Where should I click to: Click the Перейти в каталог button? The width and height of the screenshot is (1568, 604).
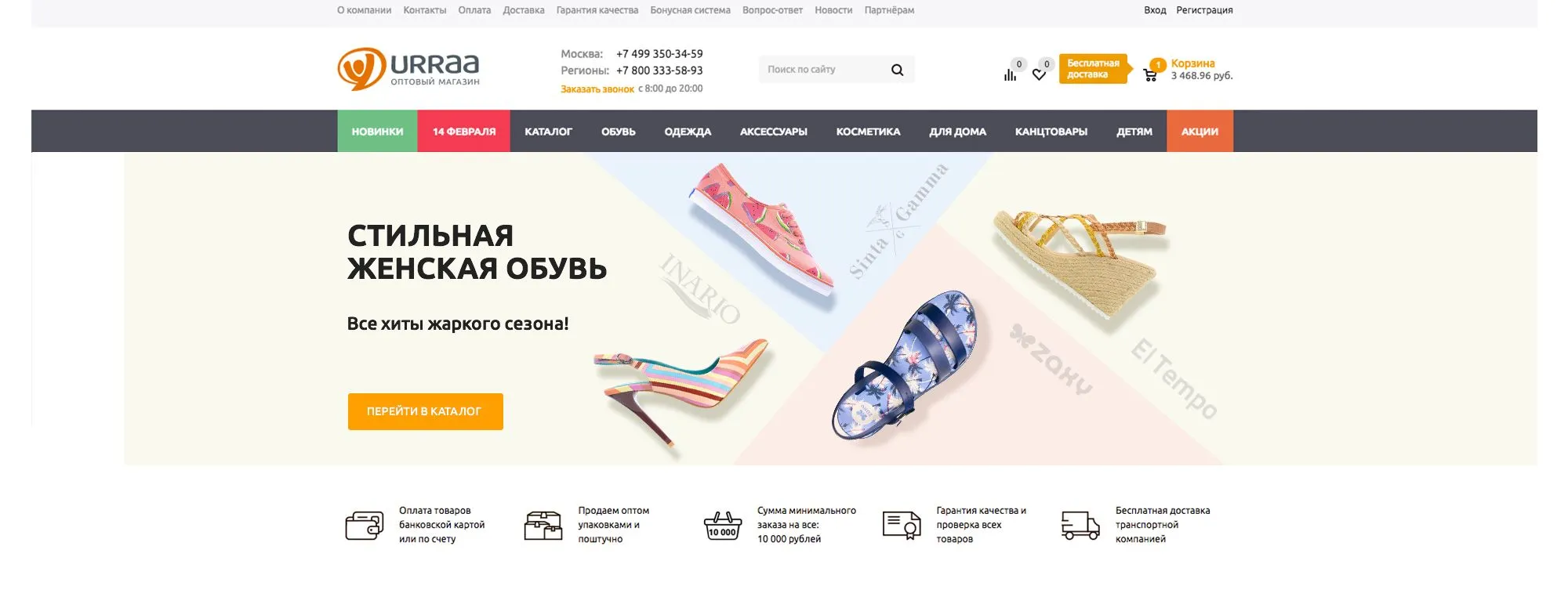coord(425,411)
